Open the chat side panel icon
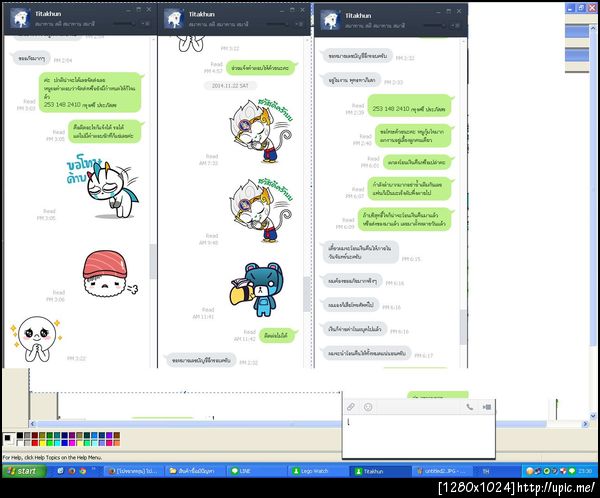This screenshot has width=600, height=498. pyautogui.click(x=487, y=407)
